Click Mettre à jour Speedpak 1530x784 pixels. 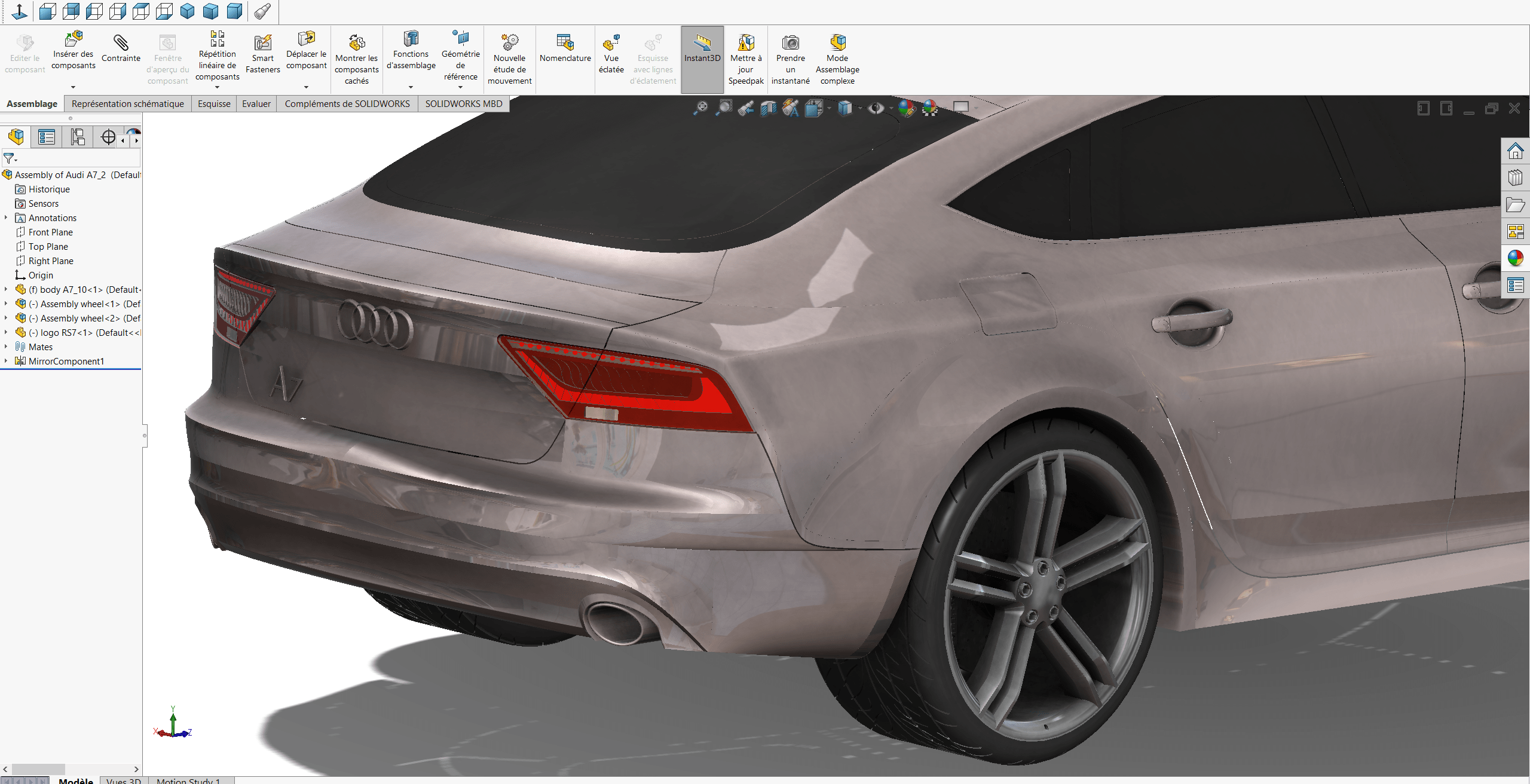click(746, 59)
